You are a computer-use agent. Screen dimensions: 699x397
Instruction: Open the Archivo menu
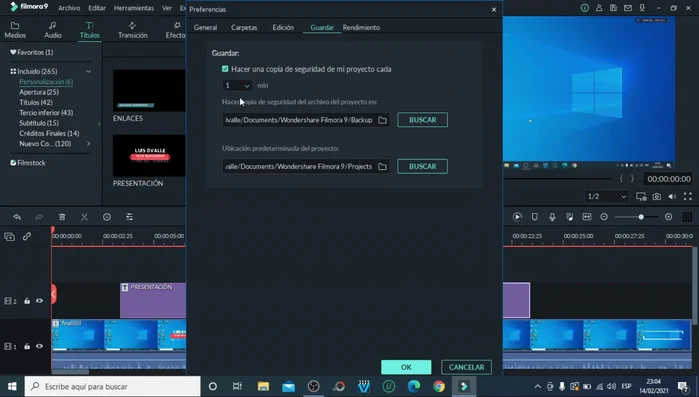(69, 8)
